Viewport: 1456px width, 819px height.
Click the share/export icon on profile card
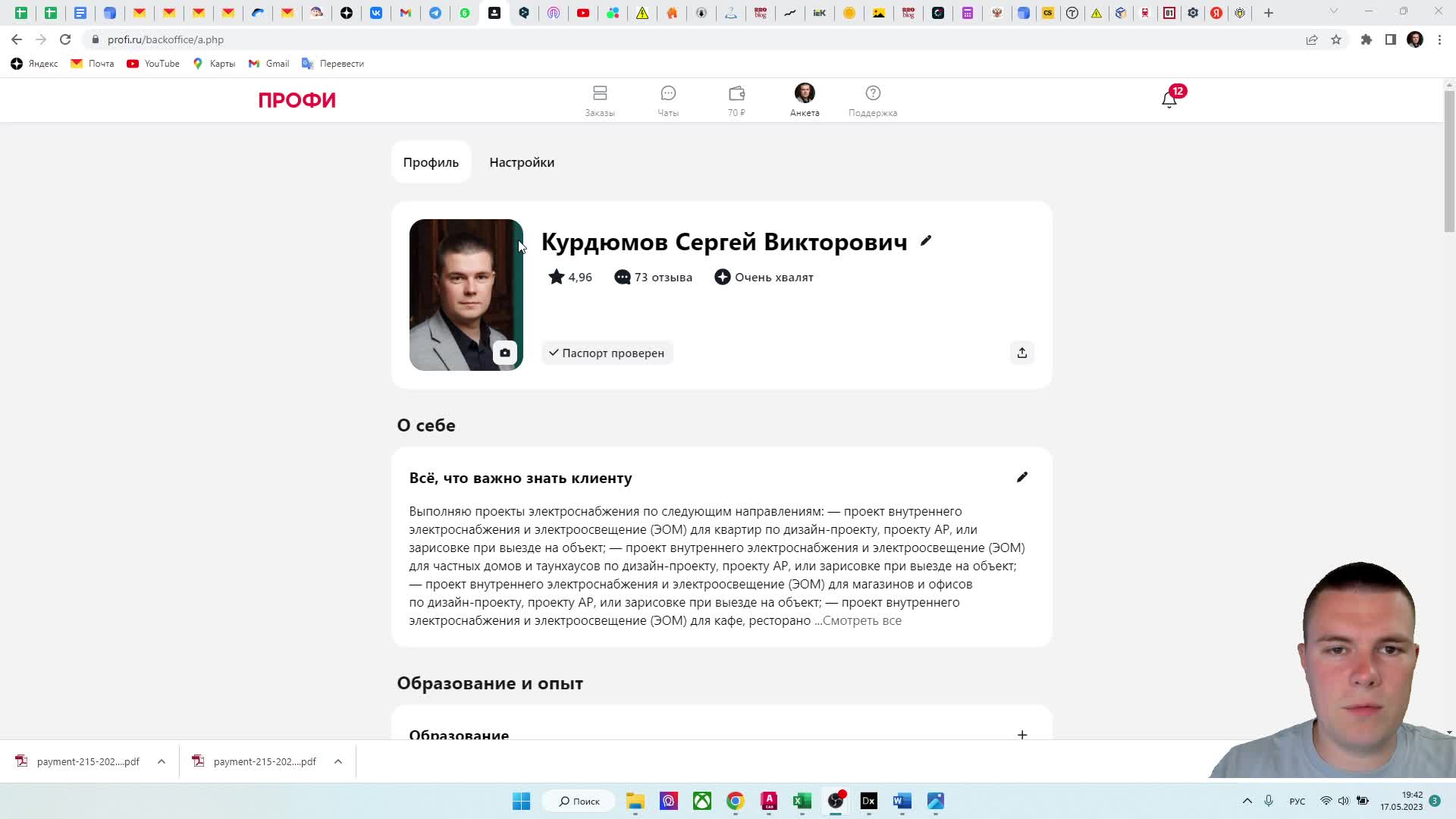click(1022, 352)
